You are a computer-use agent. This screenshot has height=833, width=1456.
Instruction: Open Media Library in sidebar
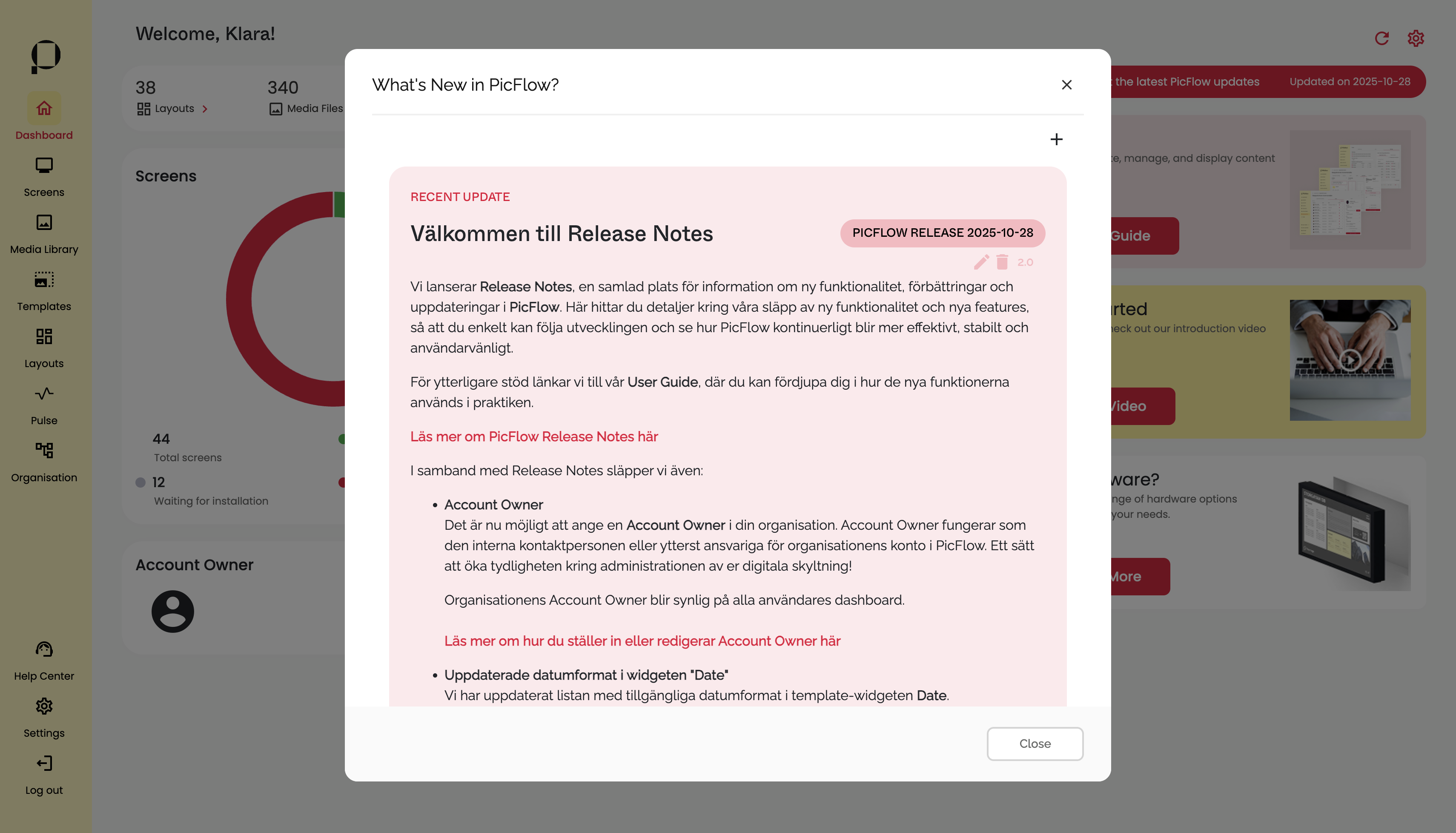point(44,233)
